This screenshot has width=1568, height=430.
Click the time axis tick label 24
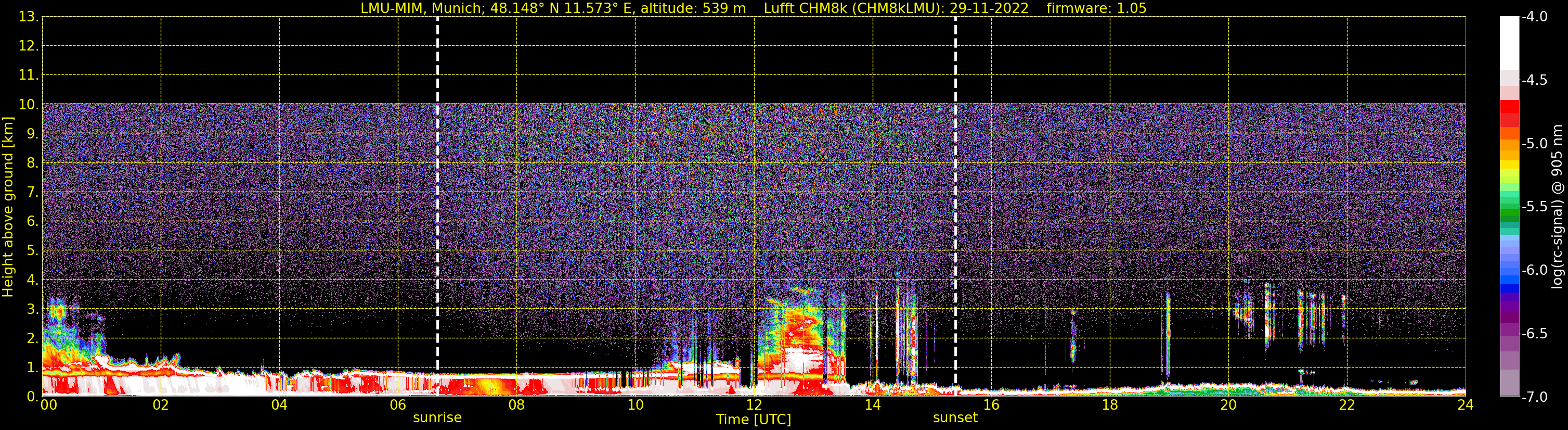tap(1466, 405)
